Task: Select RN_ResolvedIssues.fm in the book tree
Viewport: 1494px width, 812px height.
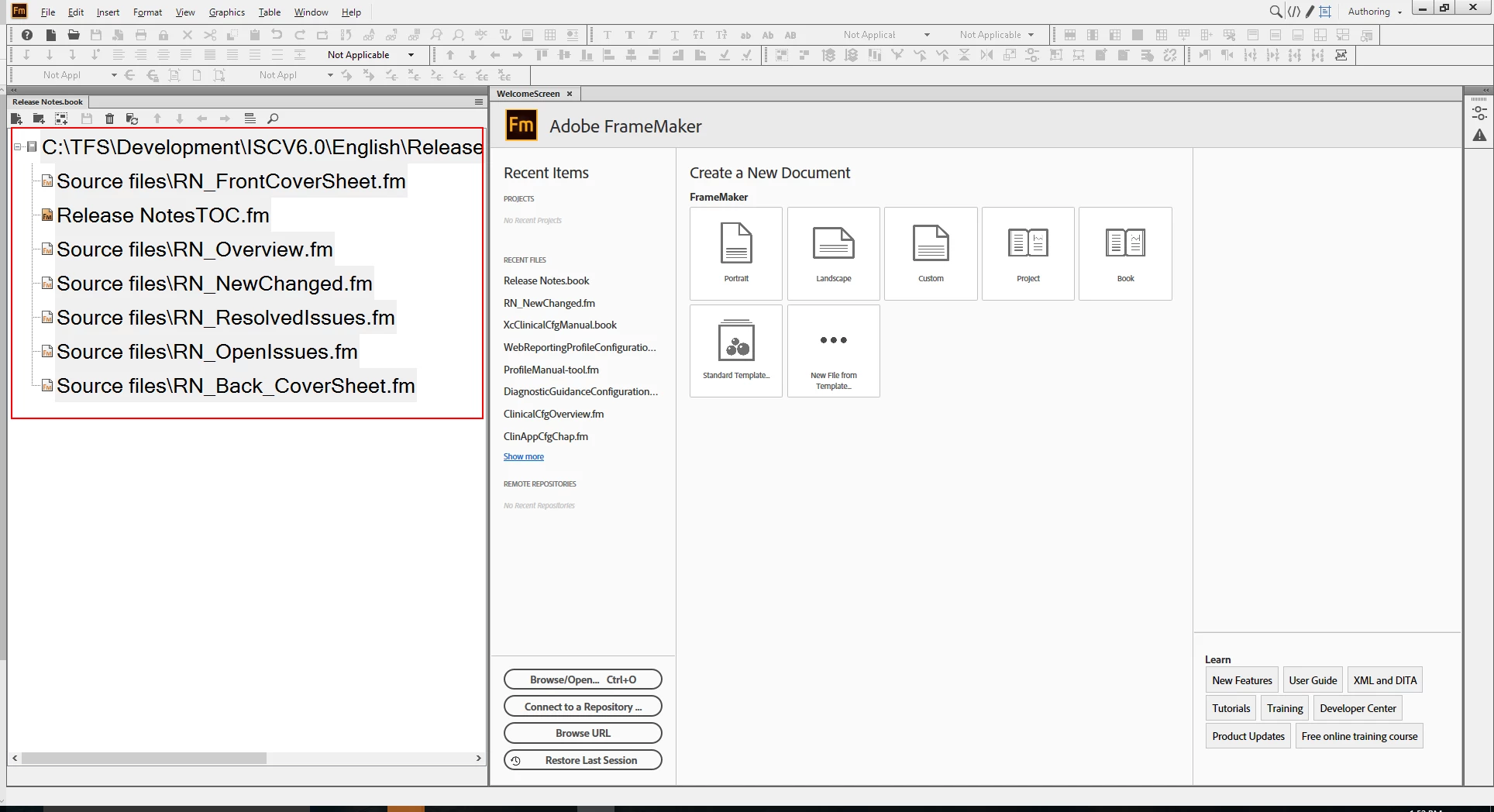Action: [225, 318]
